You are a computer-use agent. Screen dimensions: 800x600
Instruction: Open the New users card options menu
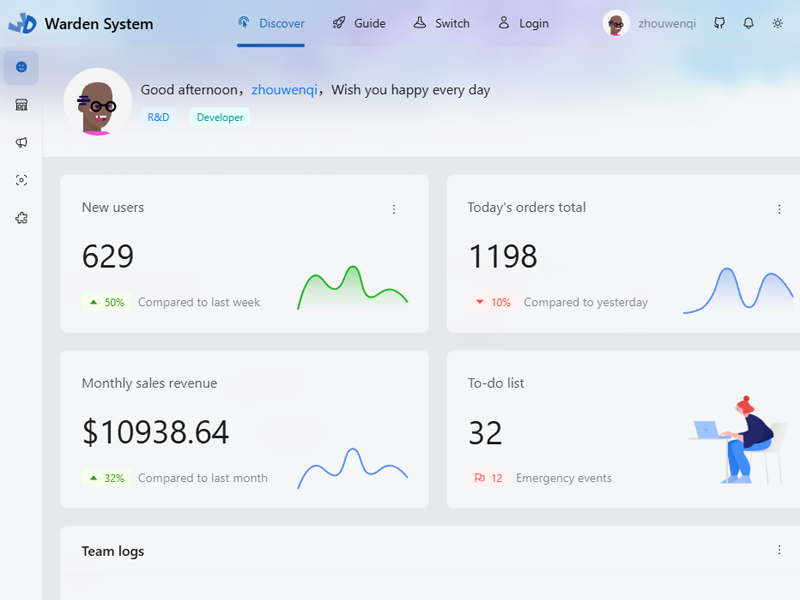[394, 209]
